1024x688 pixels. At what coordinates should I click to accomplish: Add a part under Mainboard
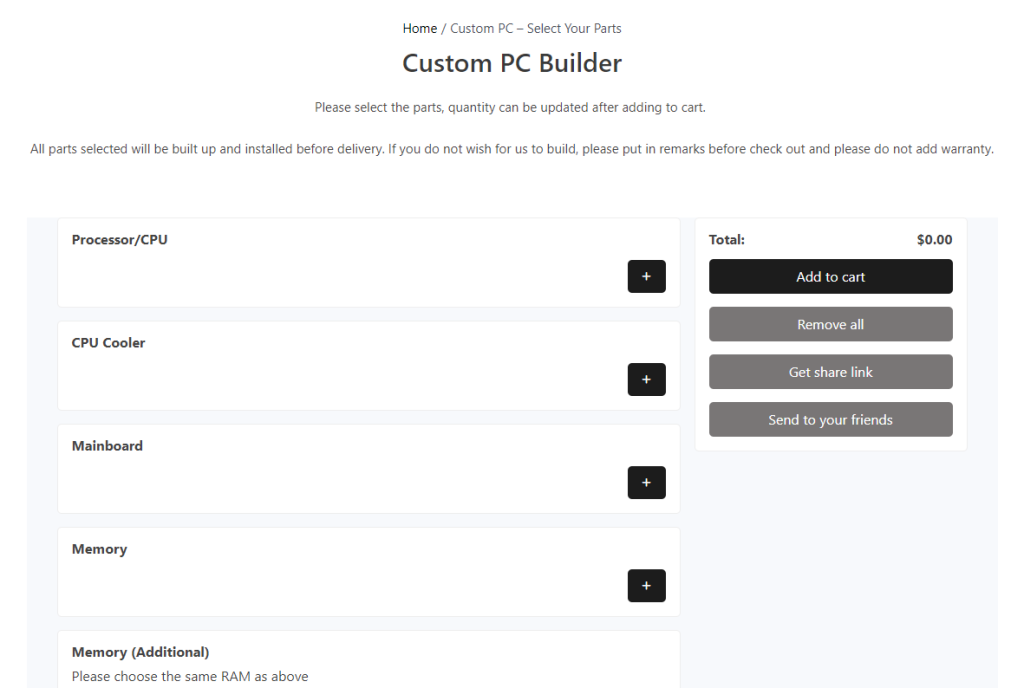[x=647, y=482]
